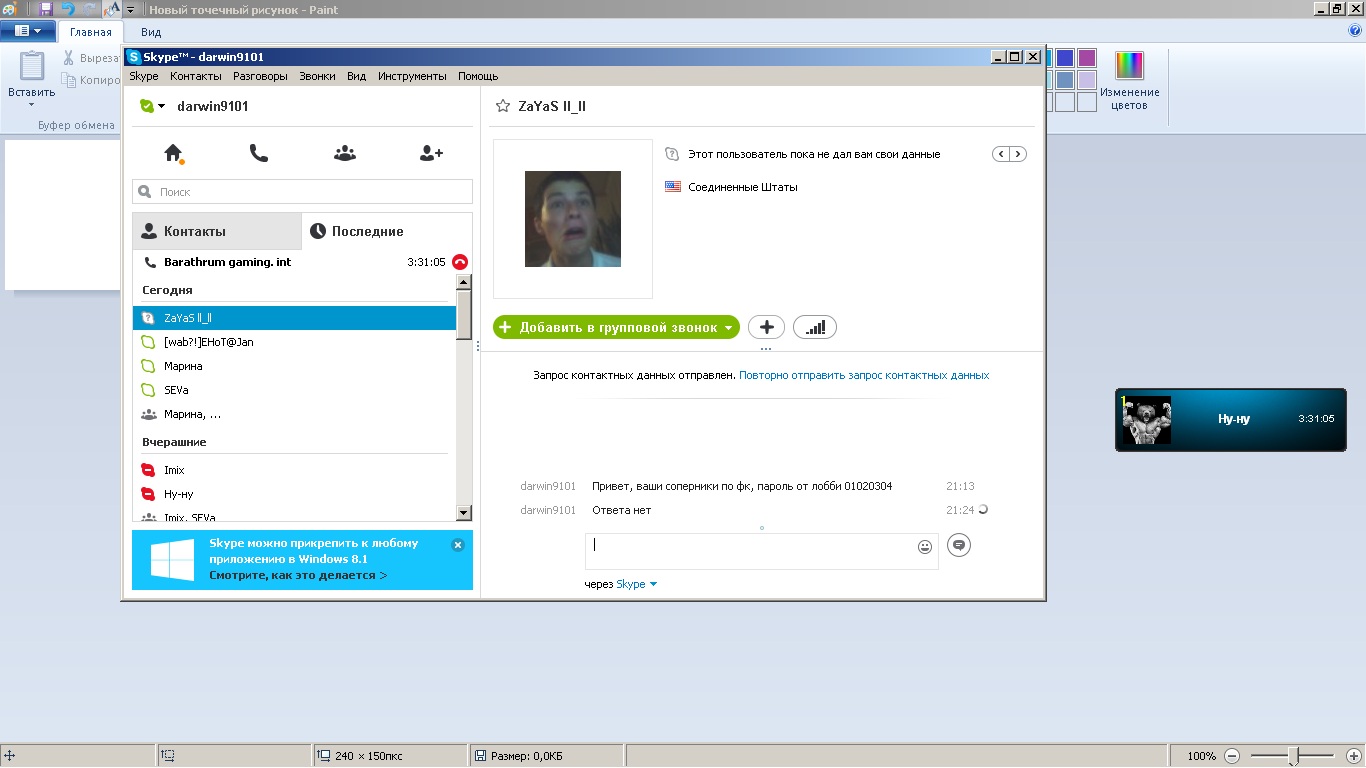Open the Контакты menu
Screen dimensions: 1366x768
click(196, 76)
